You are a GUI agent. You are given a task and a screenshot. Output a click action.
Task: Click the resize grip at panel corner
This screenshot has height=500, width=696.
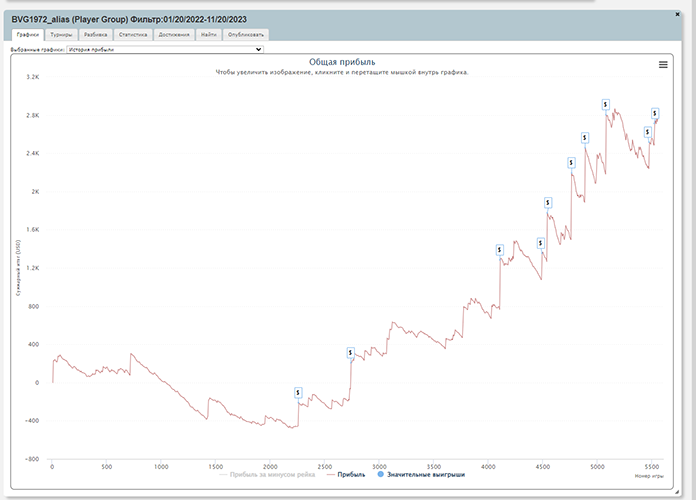click(x=677, y=492)
